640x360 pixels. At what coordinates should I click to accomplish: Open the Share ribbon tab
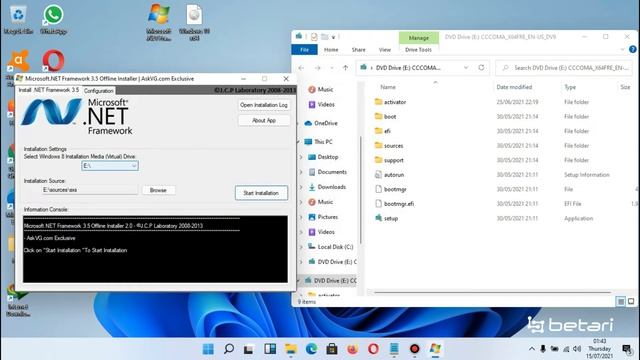point(358,49)
